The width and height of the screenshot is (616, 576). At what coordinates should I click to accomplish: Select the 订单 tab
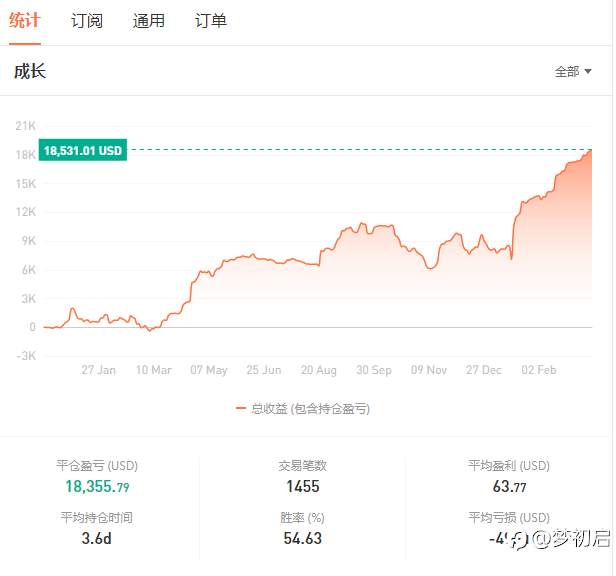(211, 20)
